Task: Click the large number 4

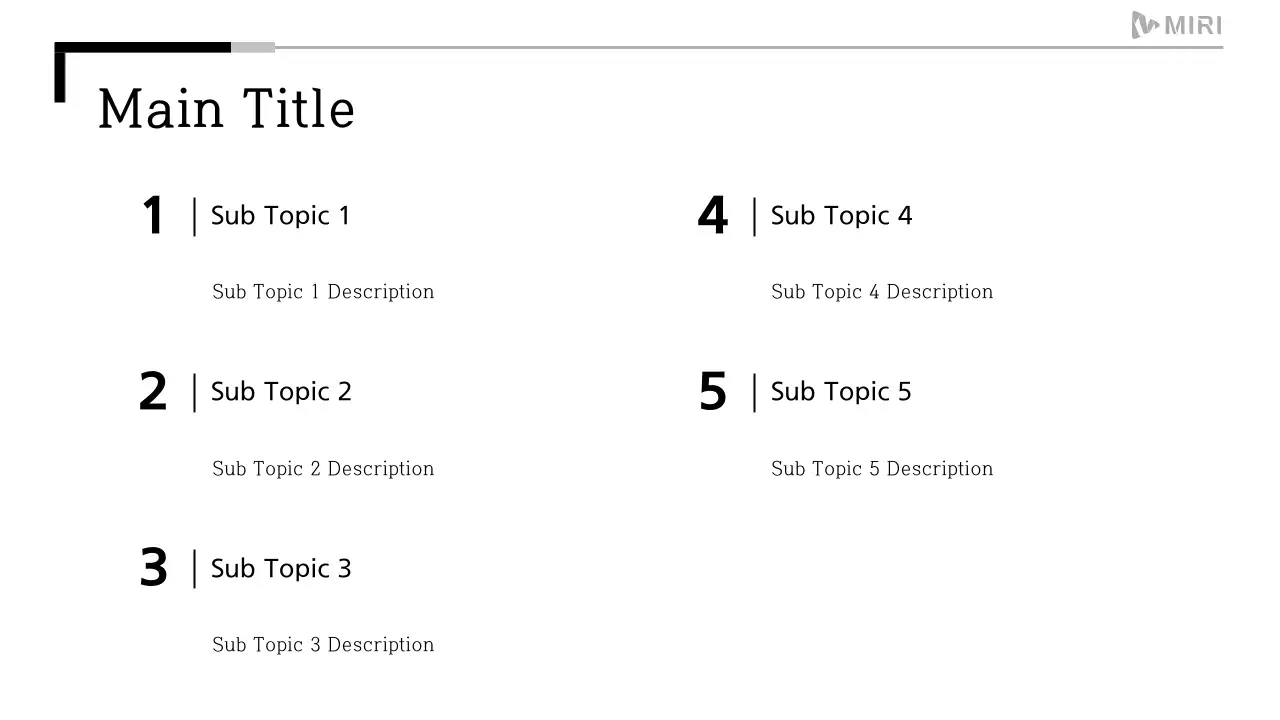Action: [x=712, y=216]
